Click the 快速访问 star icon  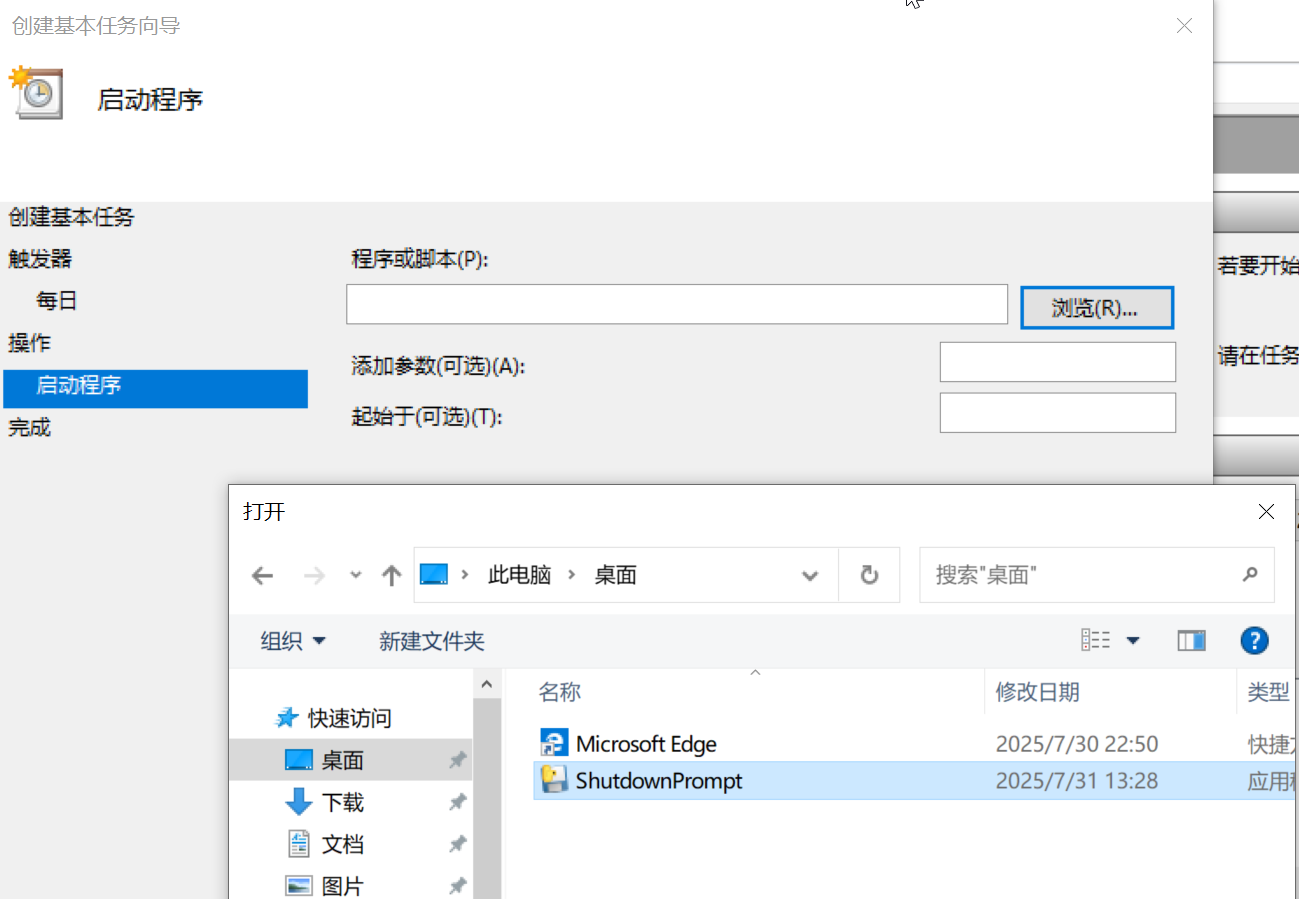(x=287, y=718)
